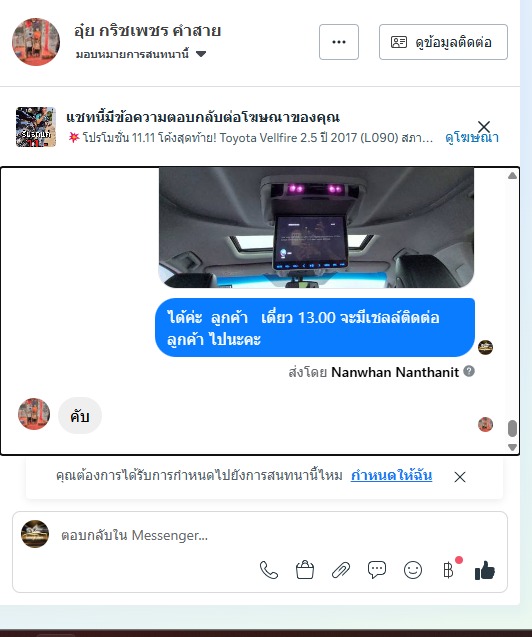Viewport: 532px width, 637px height.
Task: Click the Baht payment request icon
Action: (x=448, y=570)
